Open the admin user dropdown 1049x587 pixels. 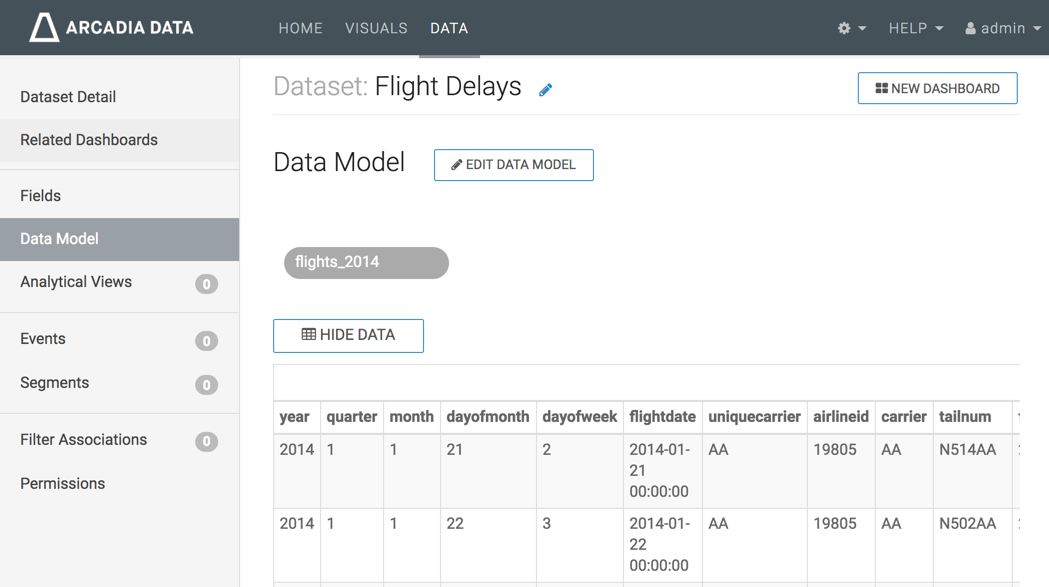point(1002,28)
